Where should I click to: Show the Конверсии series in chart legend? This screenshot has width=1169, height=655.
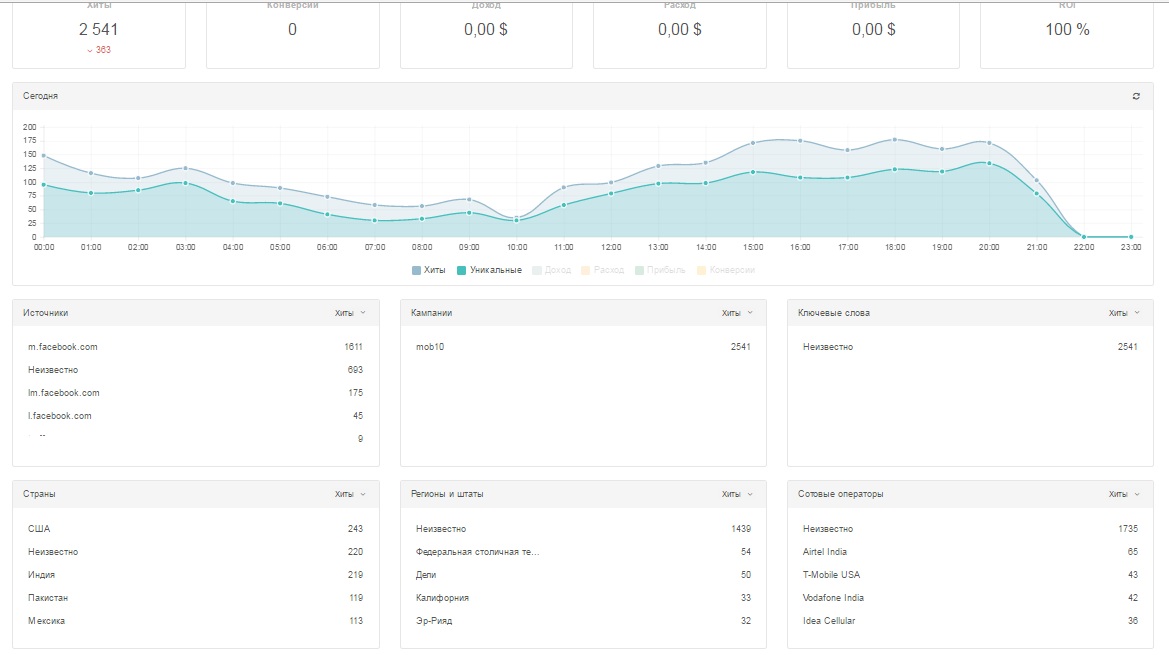click(x=725, y=270)
